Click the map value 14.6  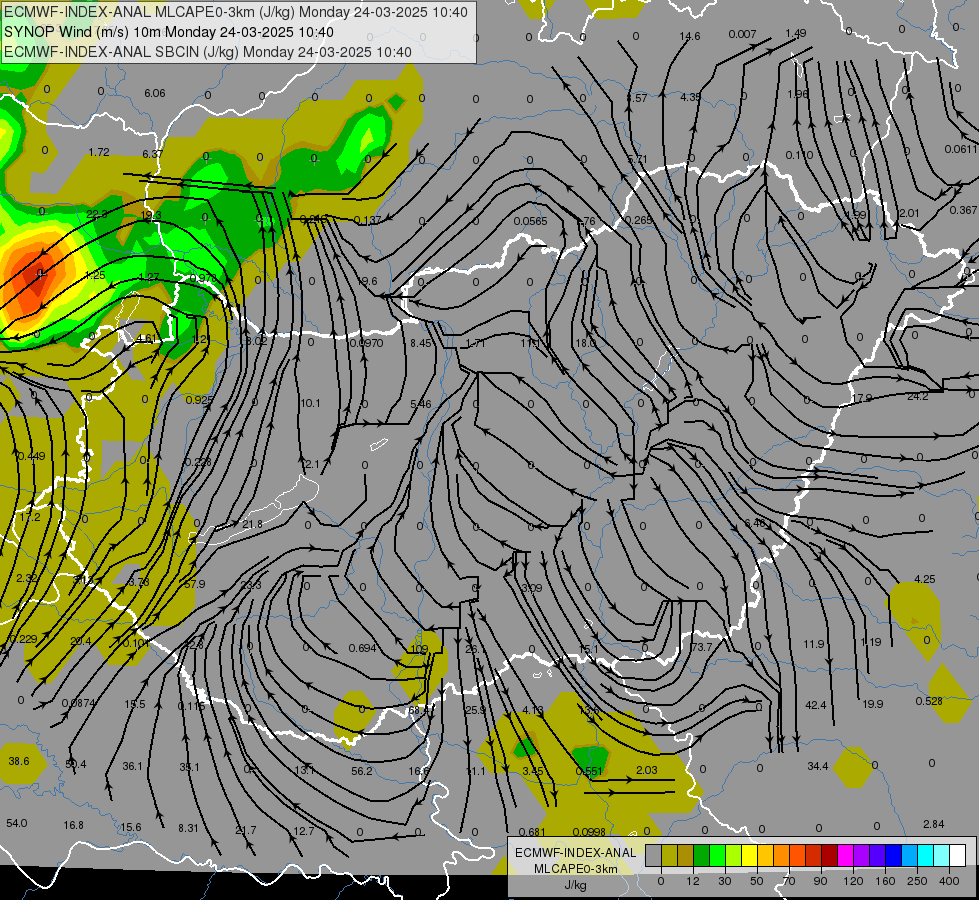[689, 36]
